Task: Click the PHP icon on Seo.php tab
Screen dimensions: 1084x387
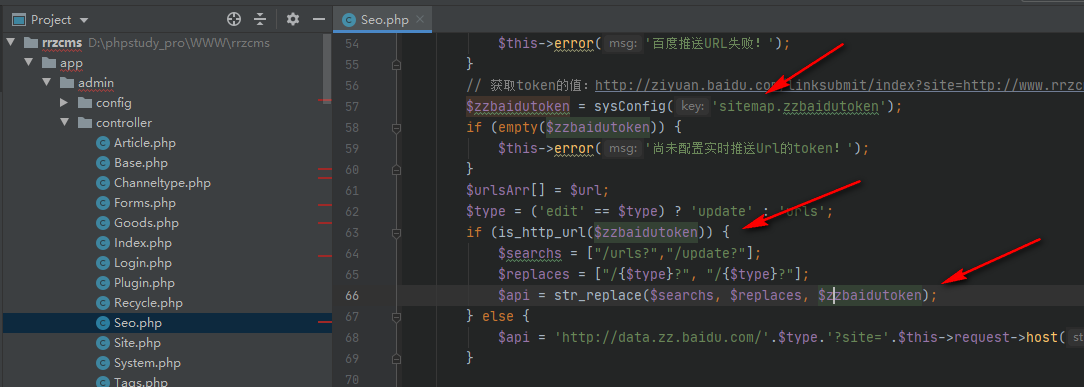Action: [350, 19]
